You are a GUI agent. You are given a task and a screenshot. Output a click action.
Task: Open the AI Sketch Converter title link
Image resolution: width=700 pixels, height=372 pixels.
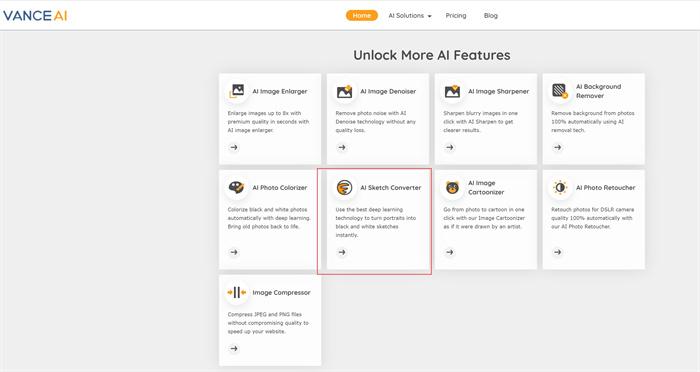pyautogui.click(x=391, y=188)
